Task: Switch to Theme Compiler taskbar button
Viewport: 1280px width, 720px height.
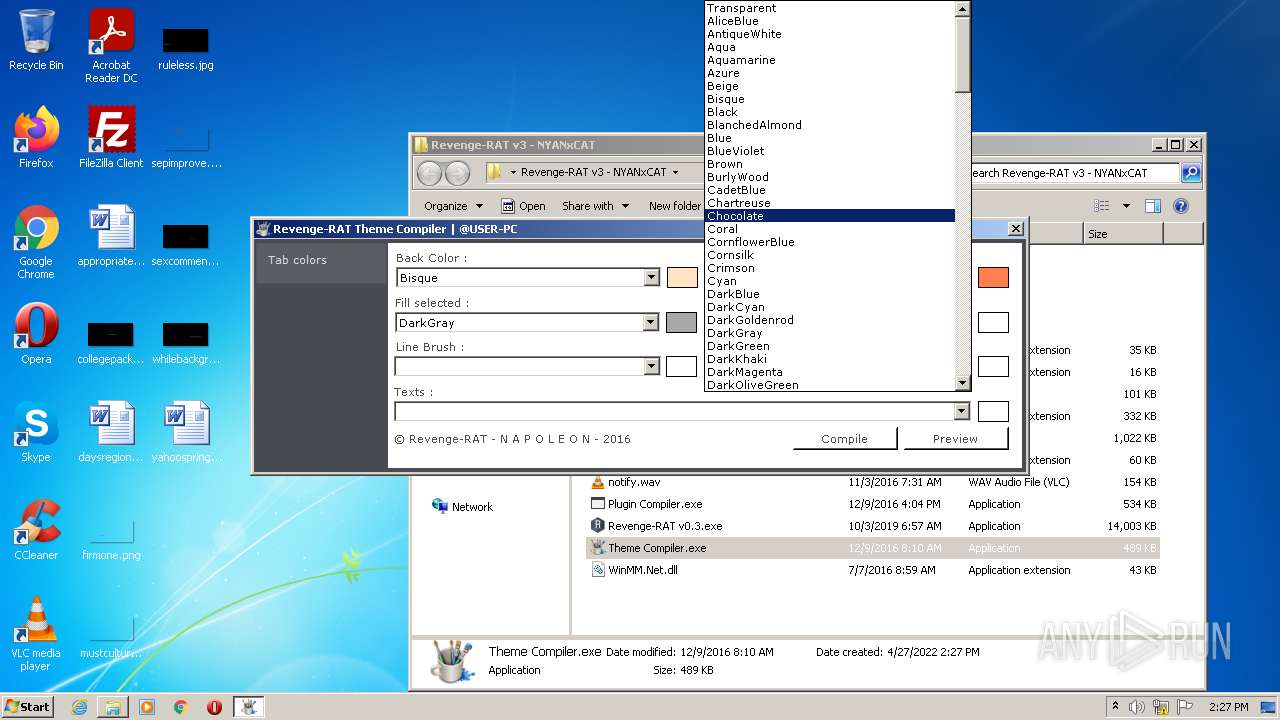Action: coord(248,707)
